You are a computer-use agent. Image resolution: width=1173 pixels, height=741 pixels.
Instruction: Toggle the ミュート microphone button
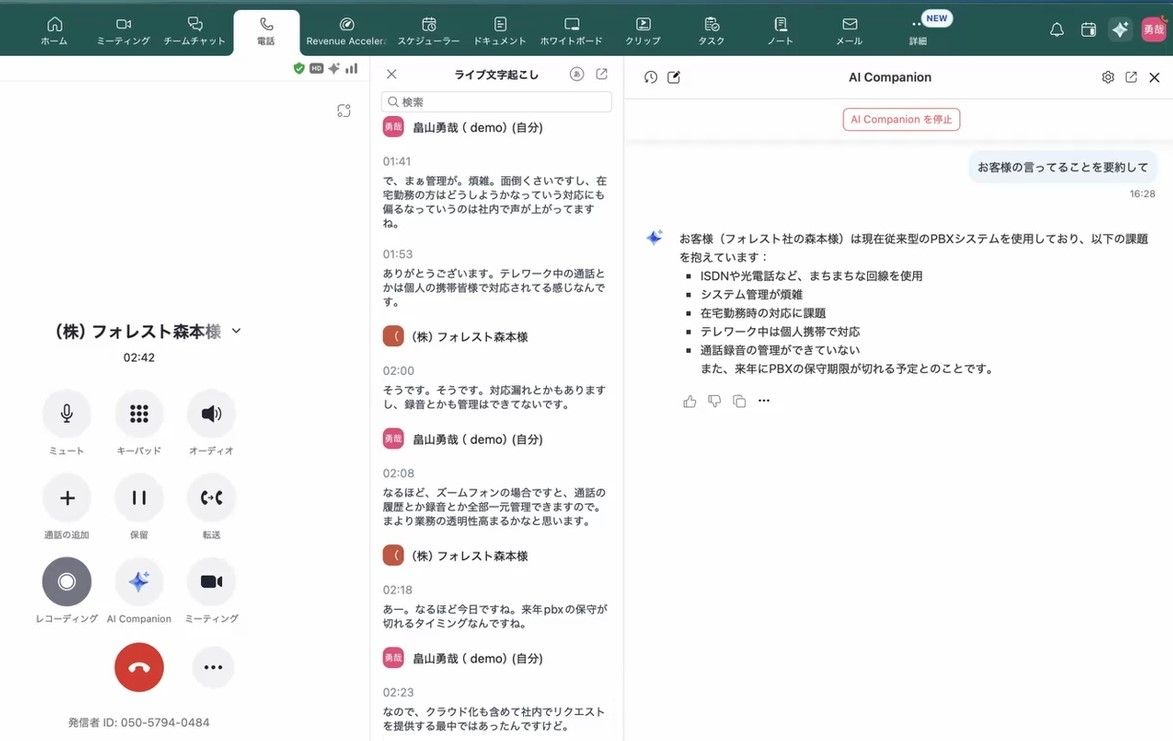coord(67,413)
